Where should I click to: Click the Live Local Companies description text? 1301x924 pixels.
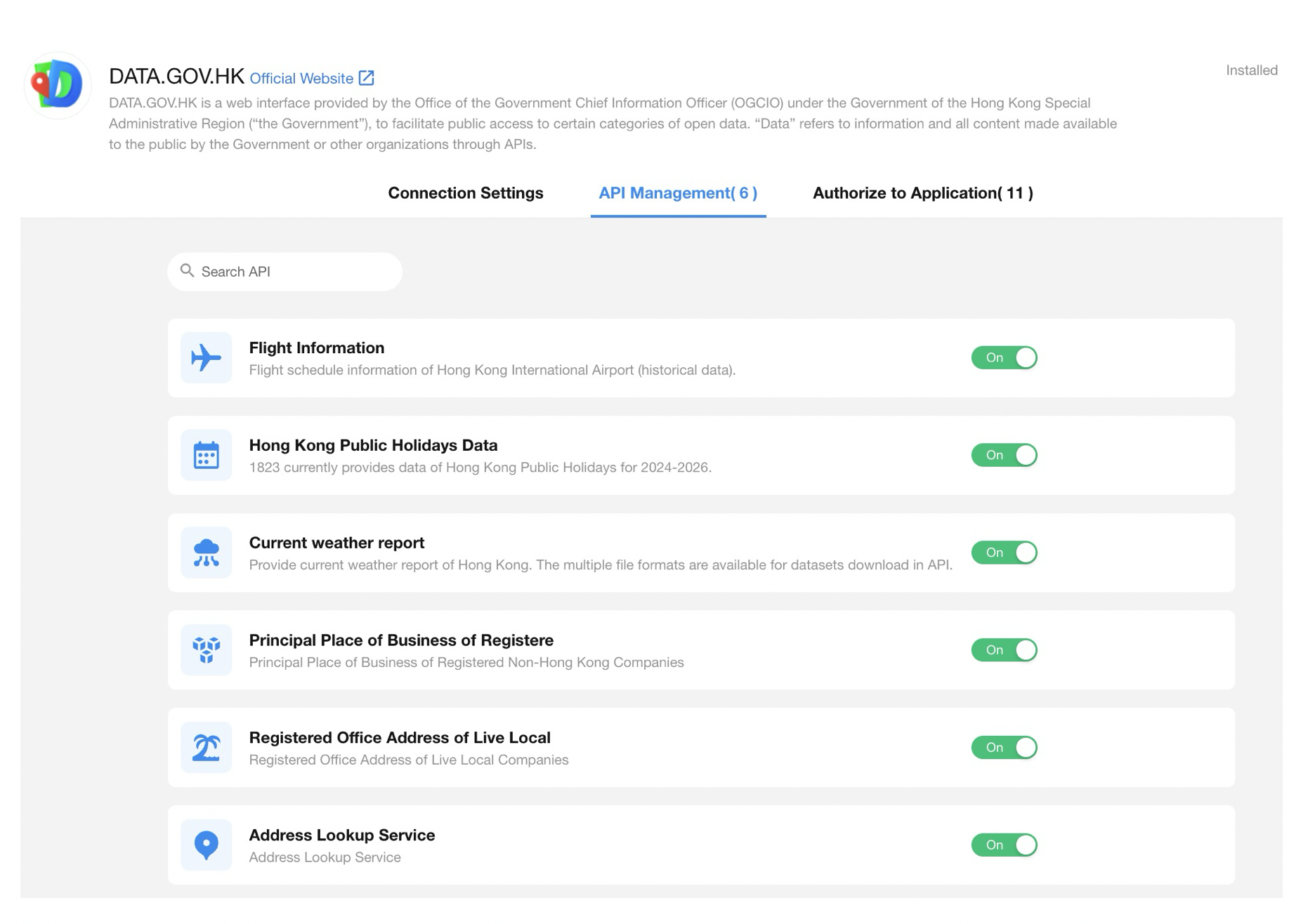pyautogui.click(x=409, y=760)
